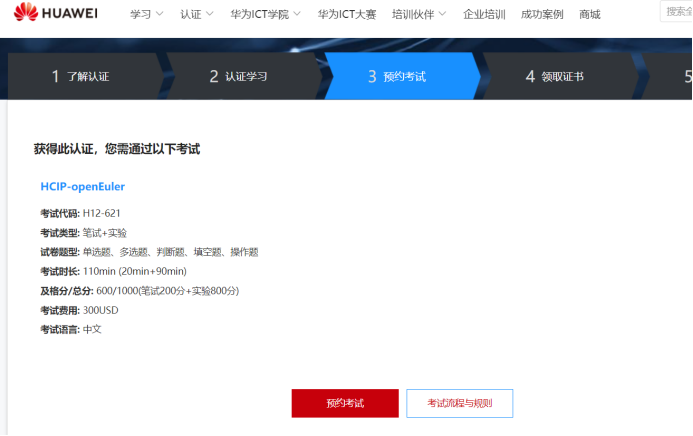Select exam type 笔试+实验 text
The height and width of the screenshot is (436, 693).
tap(105, 233)
